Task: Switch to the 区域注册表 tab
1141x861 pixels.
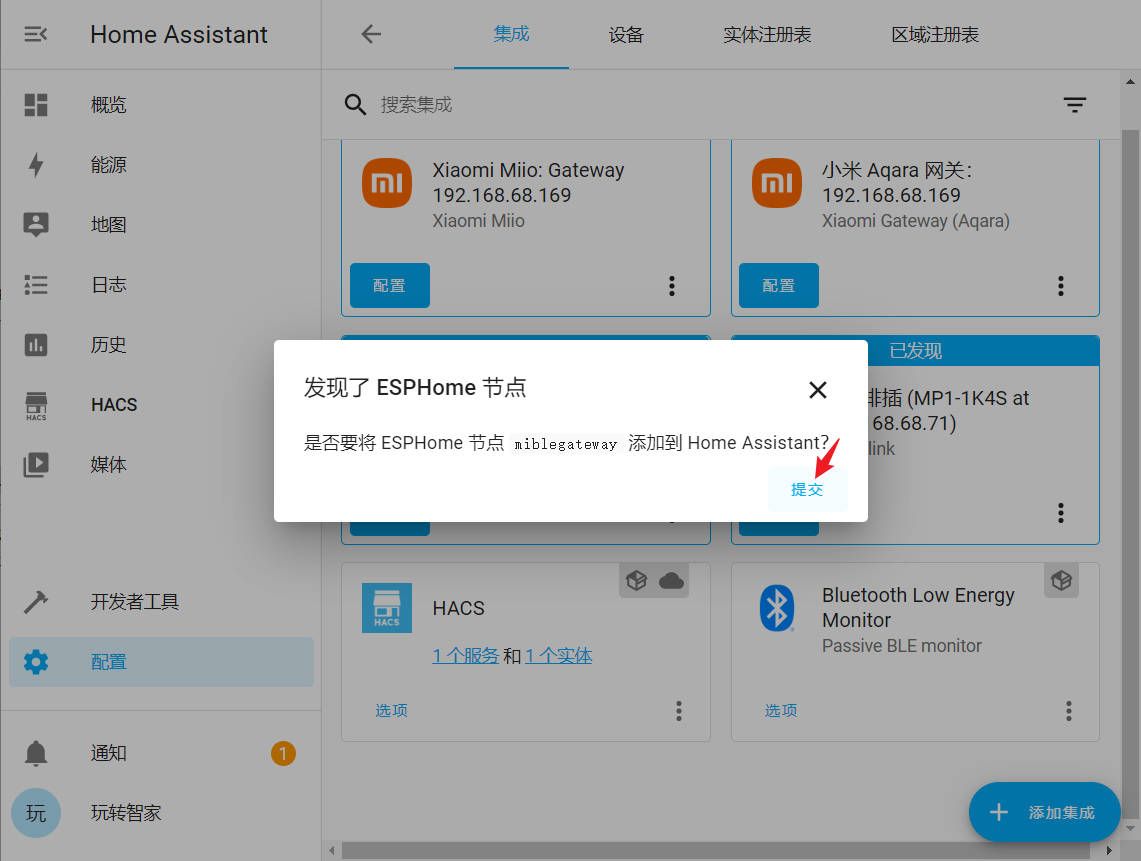Action: coord(935,34)
